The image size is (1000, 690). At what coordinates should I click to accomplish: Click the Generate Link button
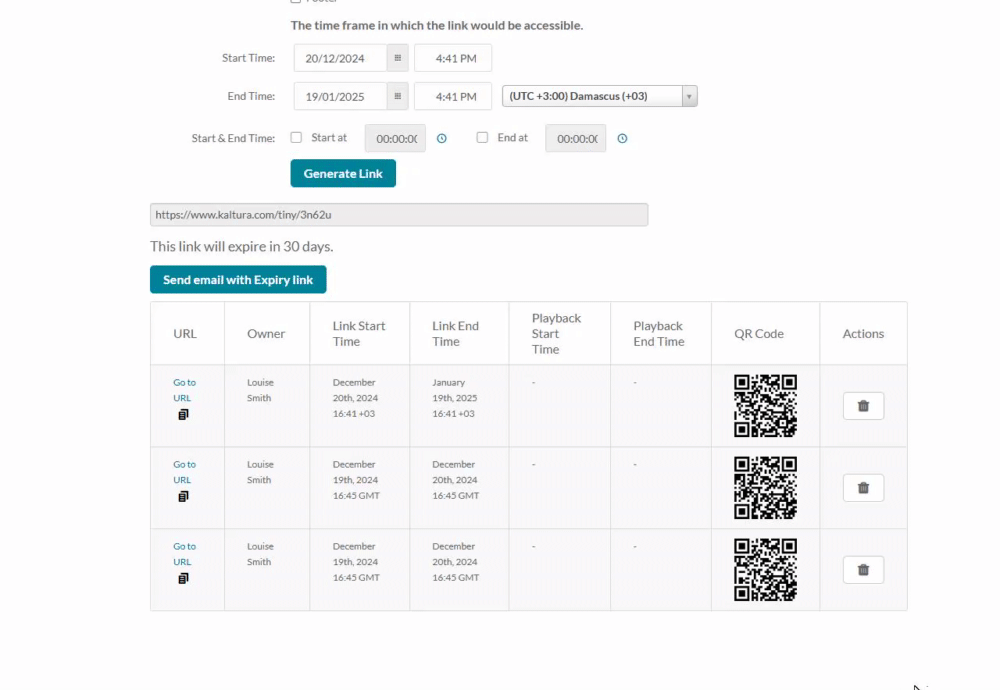[x=343, y=173]
